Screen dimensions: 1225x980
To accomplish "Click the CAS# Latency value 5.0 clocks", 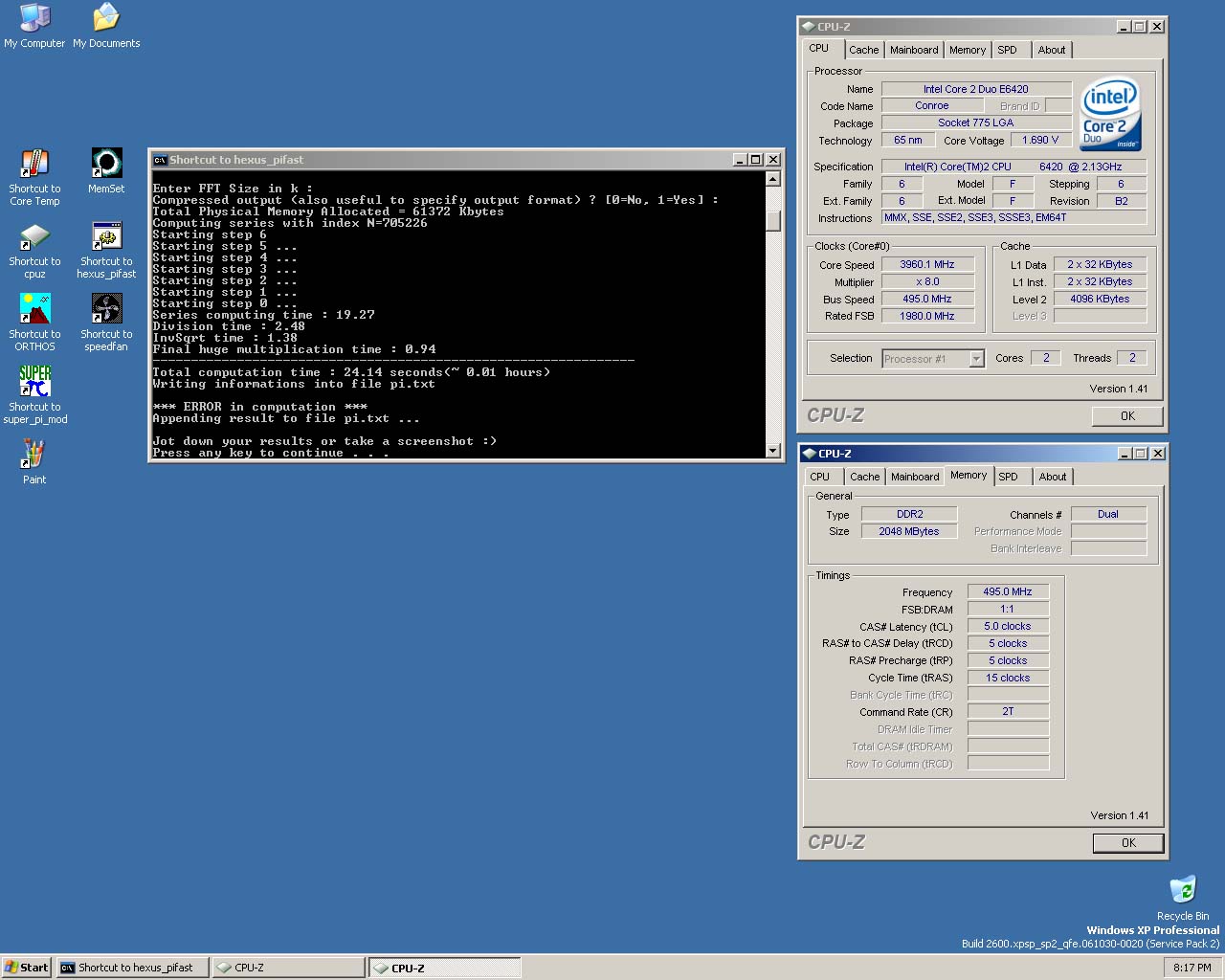I will click(x=1008, y=626).
